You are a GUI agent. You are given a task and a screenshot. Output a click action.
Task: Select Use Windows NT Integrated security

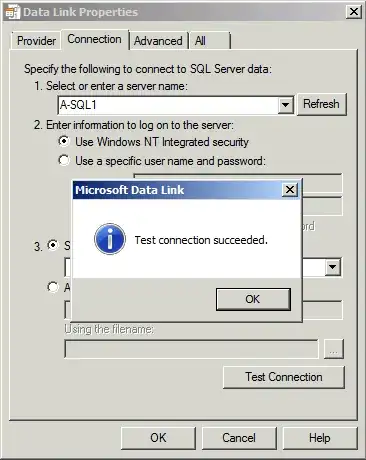[x=64, y=141]
